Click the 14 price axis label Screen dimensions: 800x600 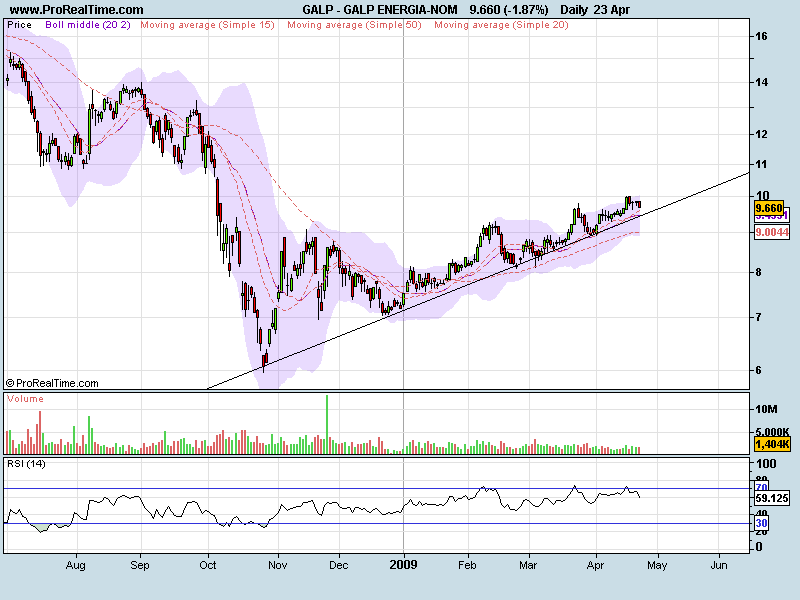coord(761,82)
